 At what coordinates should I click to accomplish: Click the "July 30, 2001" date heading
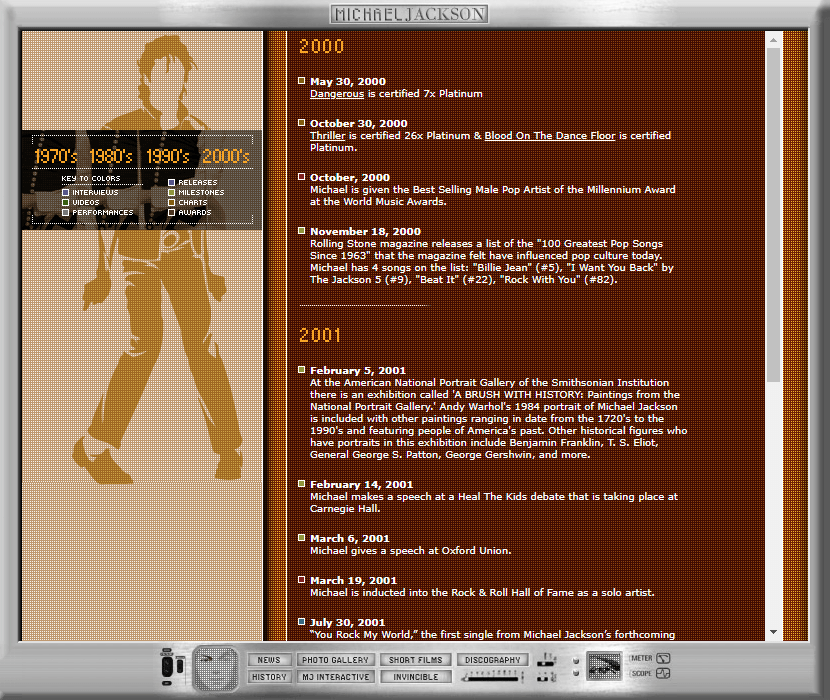tap(348, 623)
